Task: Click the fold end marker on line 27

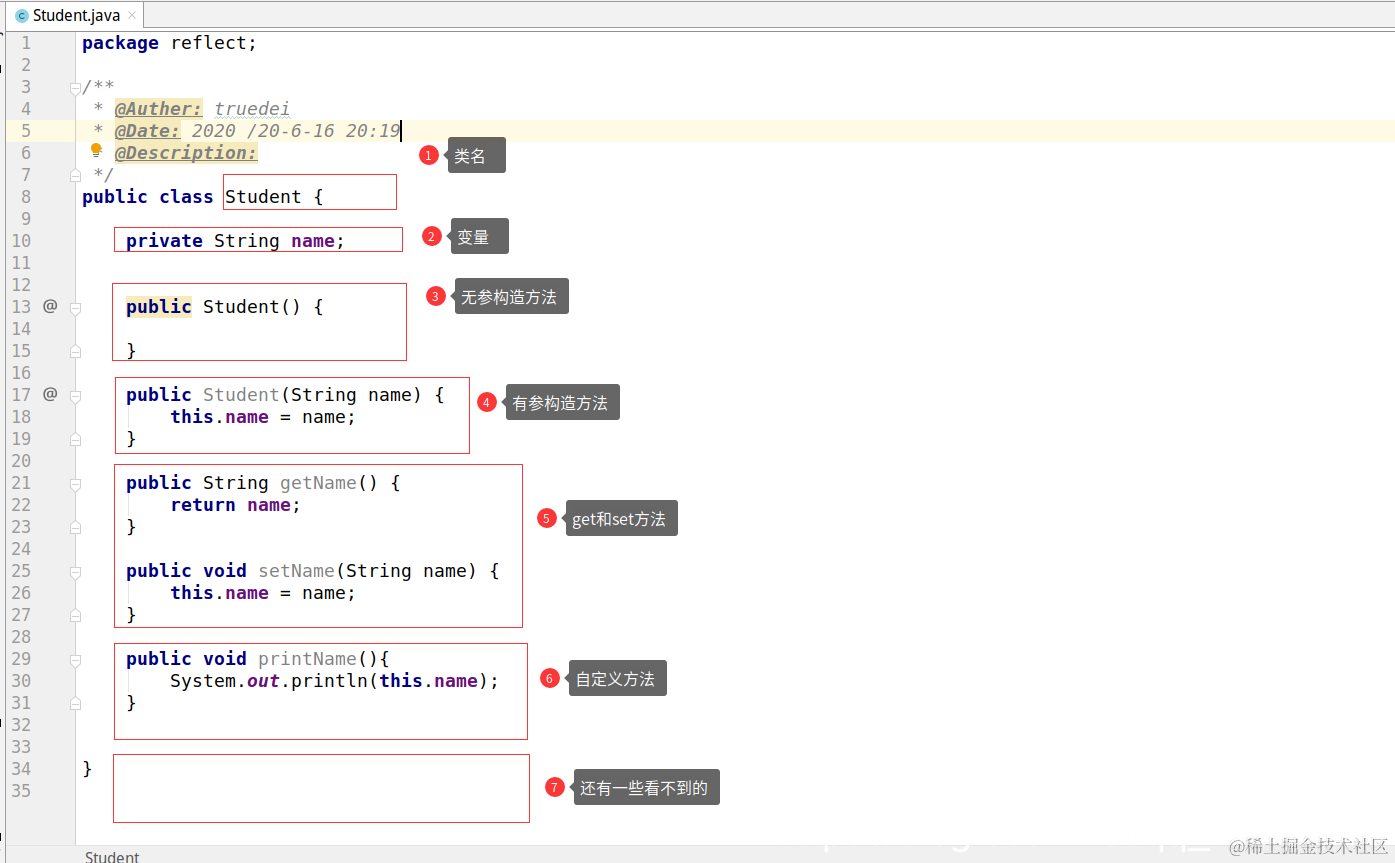Action: click(x=75, y=615)
